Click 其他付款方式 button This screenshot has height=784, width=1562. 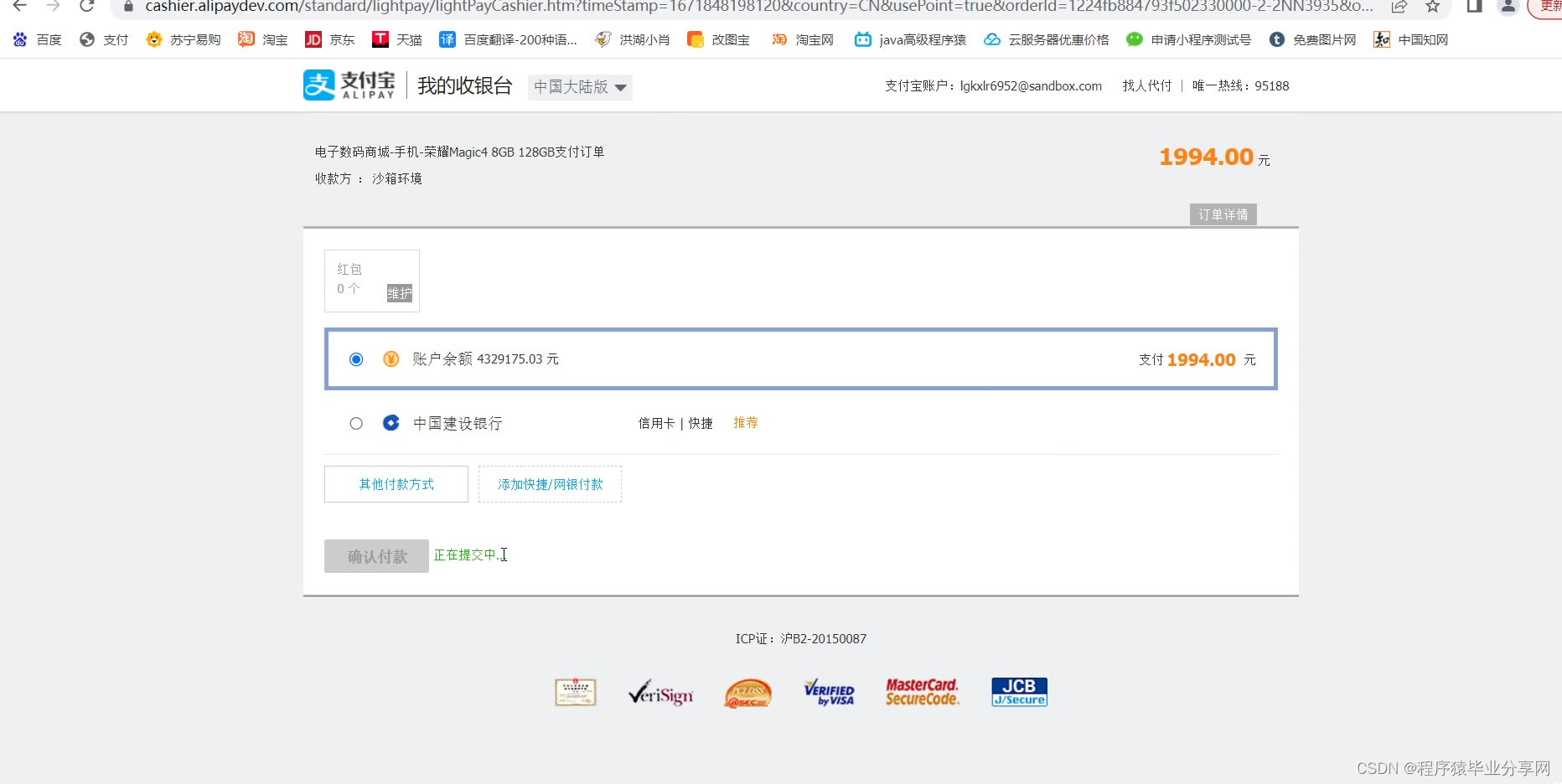396,484
